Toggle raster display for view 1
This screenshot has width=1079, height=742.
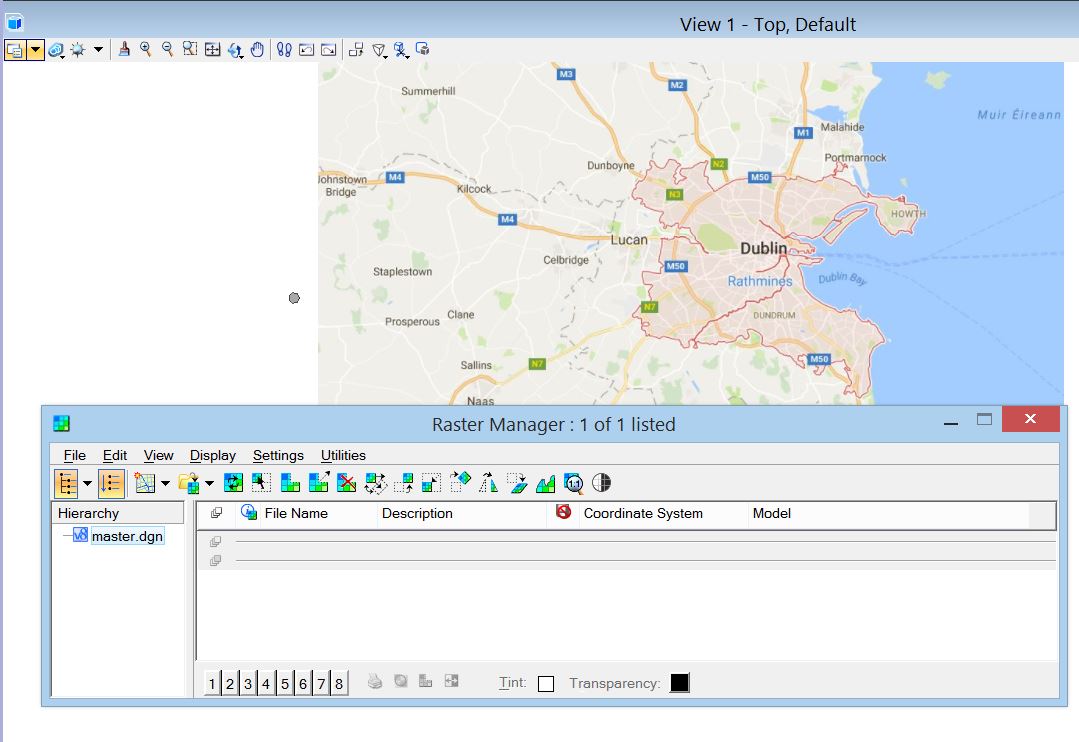(x=213, y=683)
